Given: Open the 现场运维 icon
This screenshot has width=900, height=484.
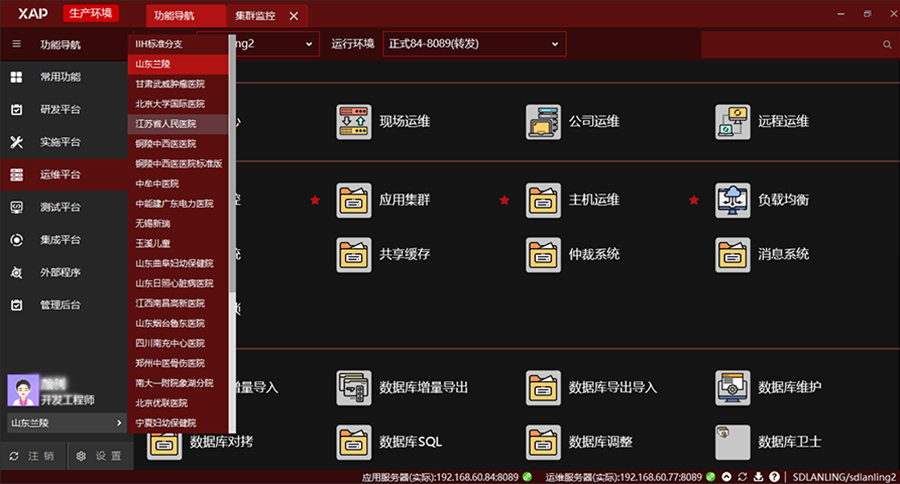Looking at the screenshot, I should click(354, 122).
